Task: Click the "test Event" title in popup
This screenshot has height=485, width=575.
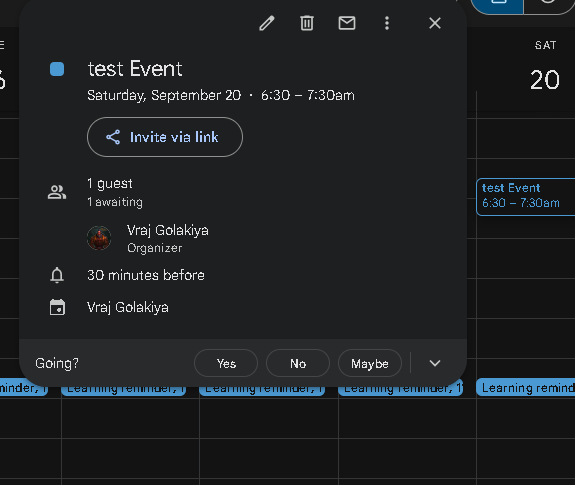Action: [x=135, y=69]
